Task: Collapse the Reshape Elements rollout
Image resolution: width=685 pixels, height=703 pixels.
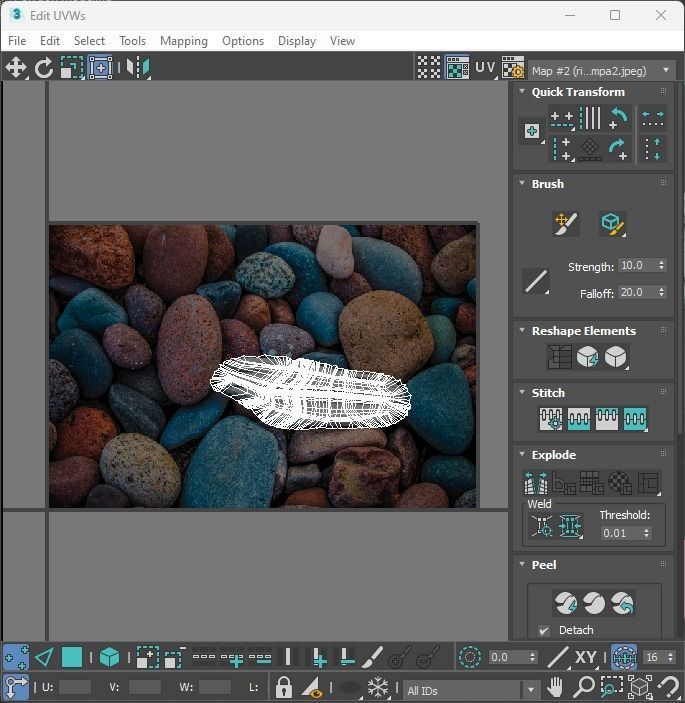Action: point(522,330)
